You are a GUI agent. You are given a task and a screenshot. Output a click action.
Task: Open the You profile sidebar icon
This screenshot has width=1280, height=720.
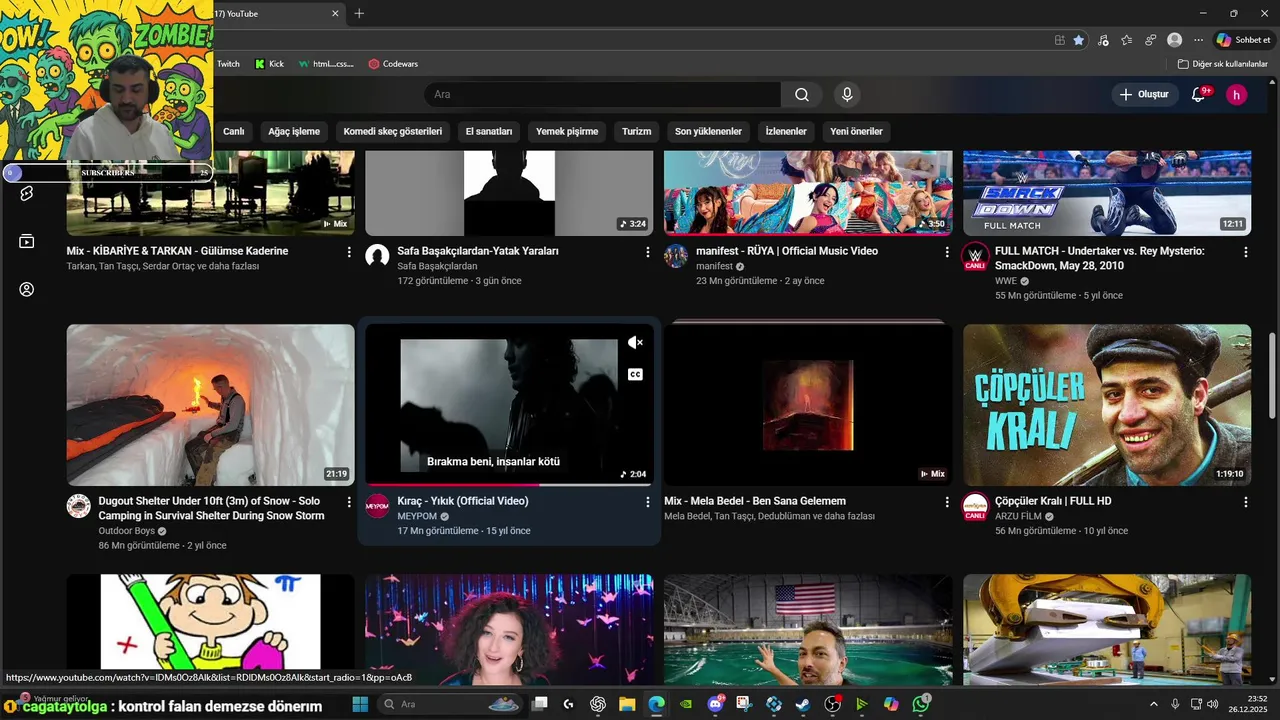pos(27,289)
